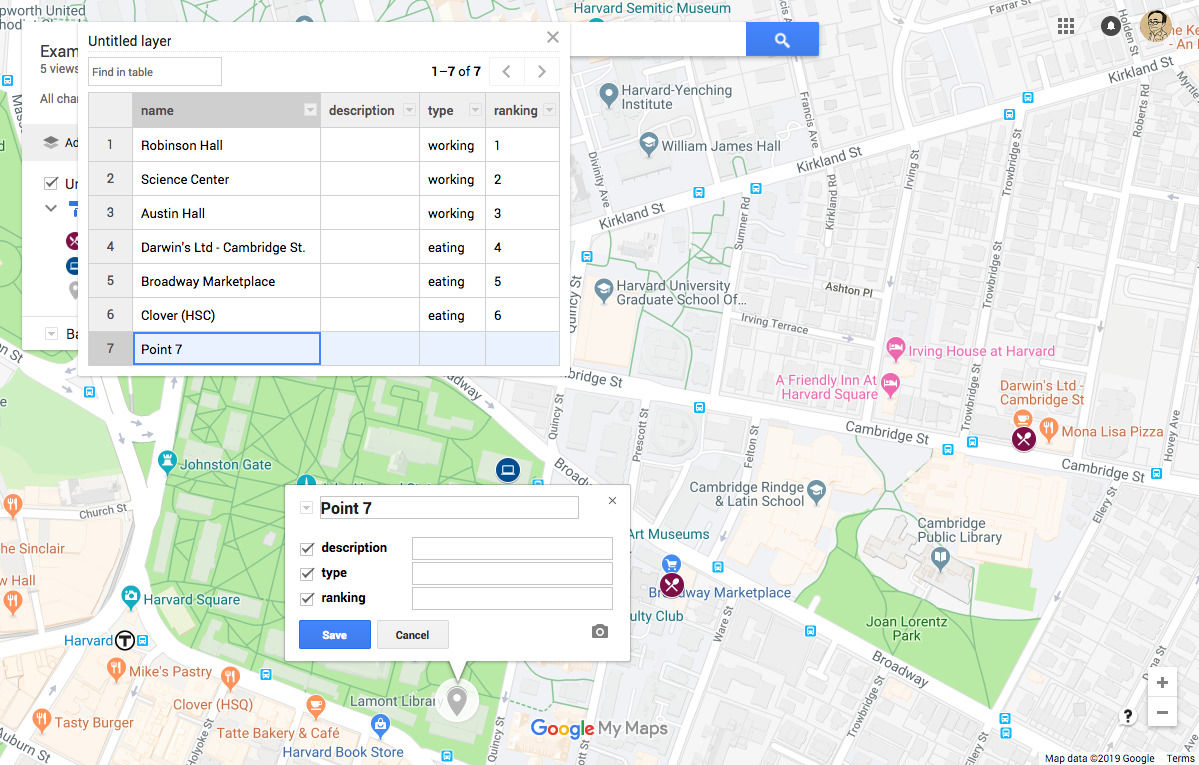This screenshot has height=765, width=1199.
Task: Click the gray Point 7 map marker
Action: pos(457,701)
